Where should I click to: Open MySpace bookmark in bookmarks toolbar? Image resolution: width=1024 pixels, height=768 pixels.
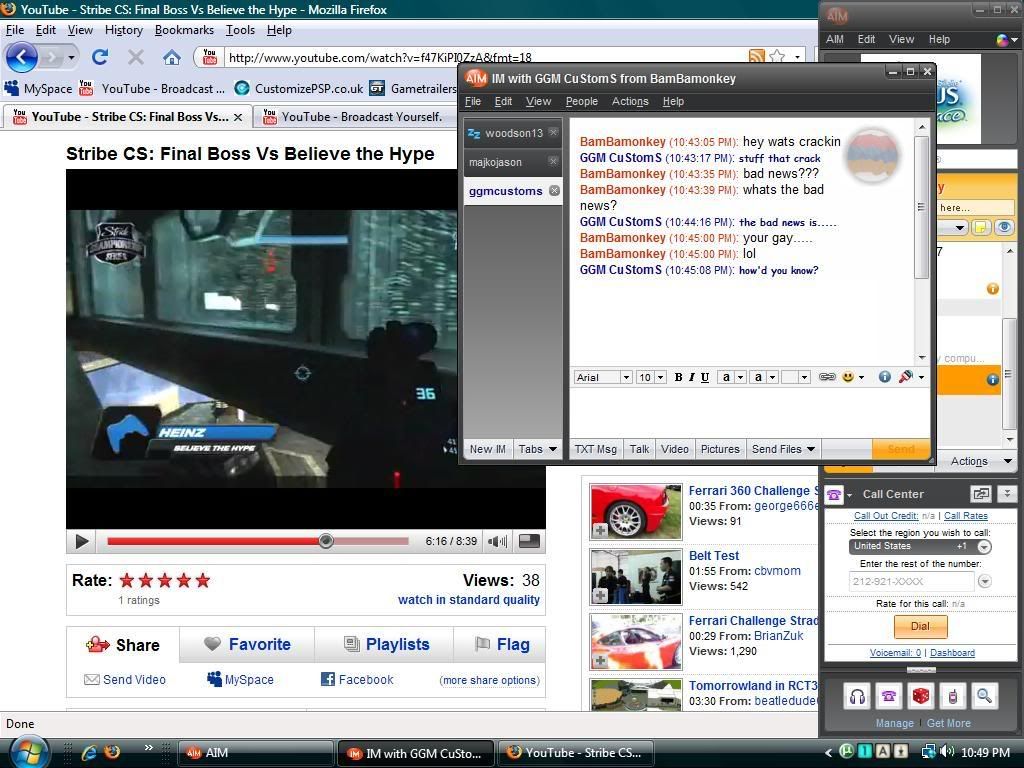(x=38, y=88)
